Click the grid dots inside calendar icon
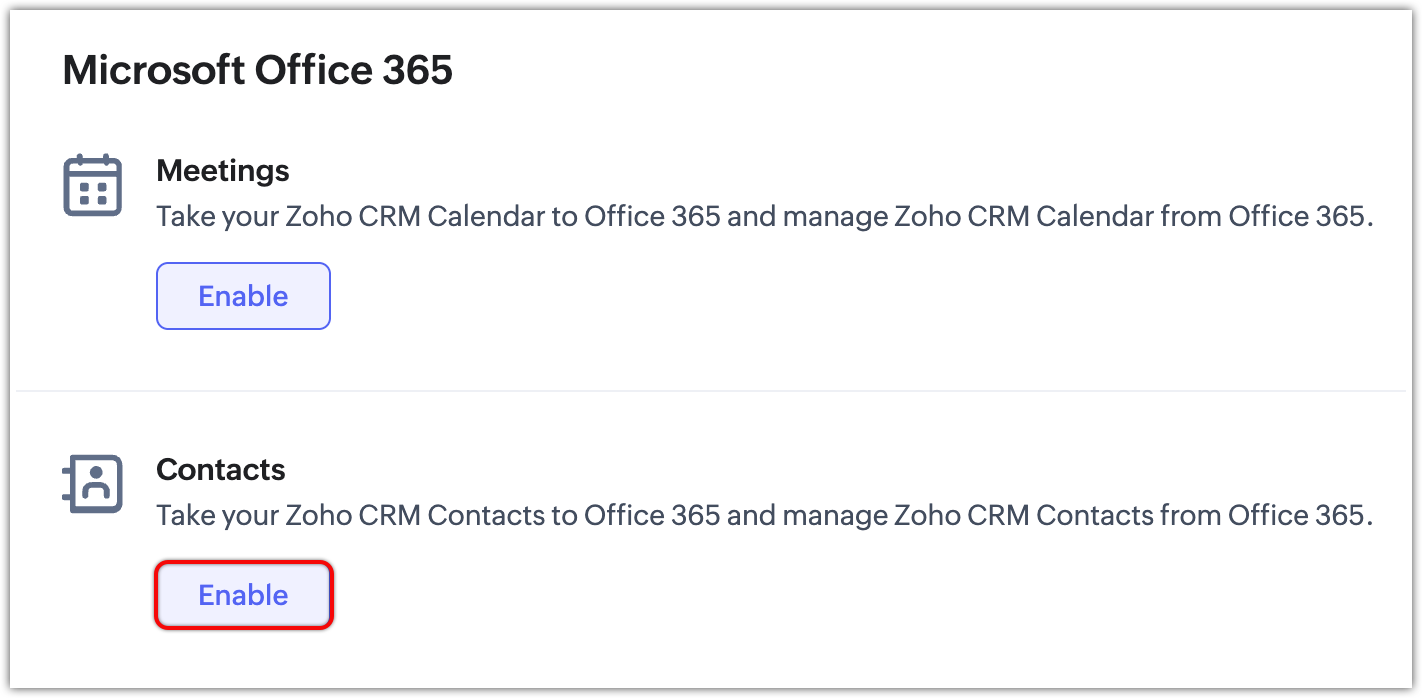This screenshot has height=698, width=1422. click(x=93, y=192)
